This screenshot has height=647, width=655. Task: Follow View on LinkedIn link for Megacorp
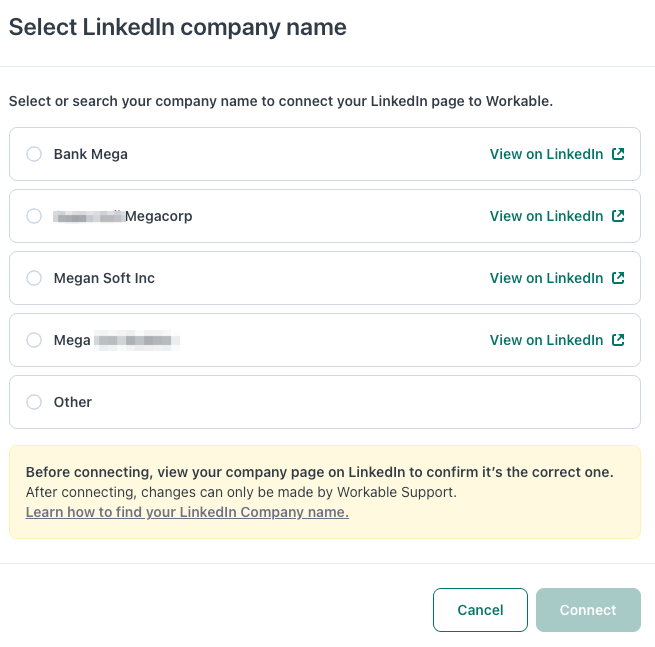point(546,216)
